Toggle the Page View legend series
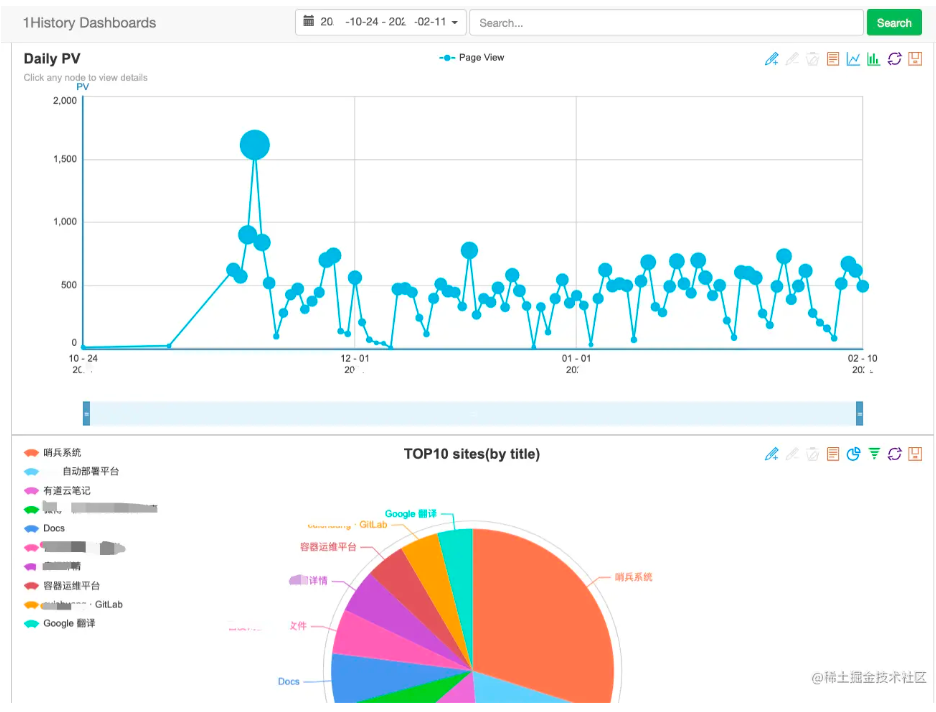Image resolution: width=936 pixels, height=712 pixels. coord(472,57)
